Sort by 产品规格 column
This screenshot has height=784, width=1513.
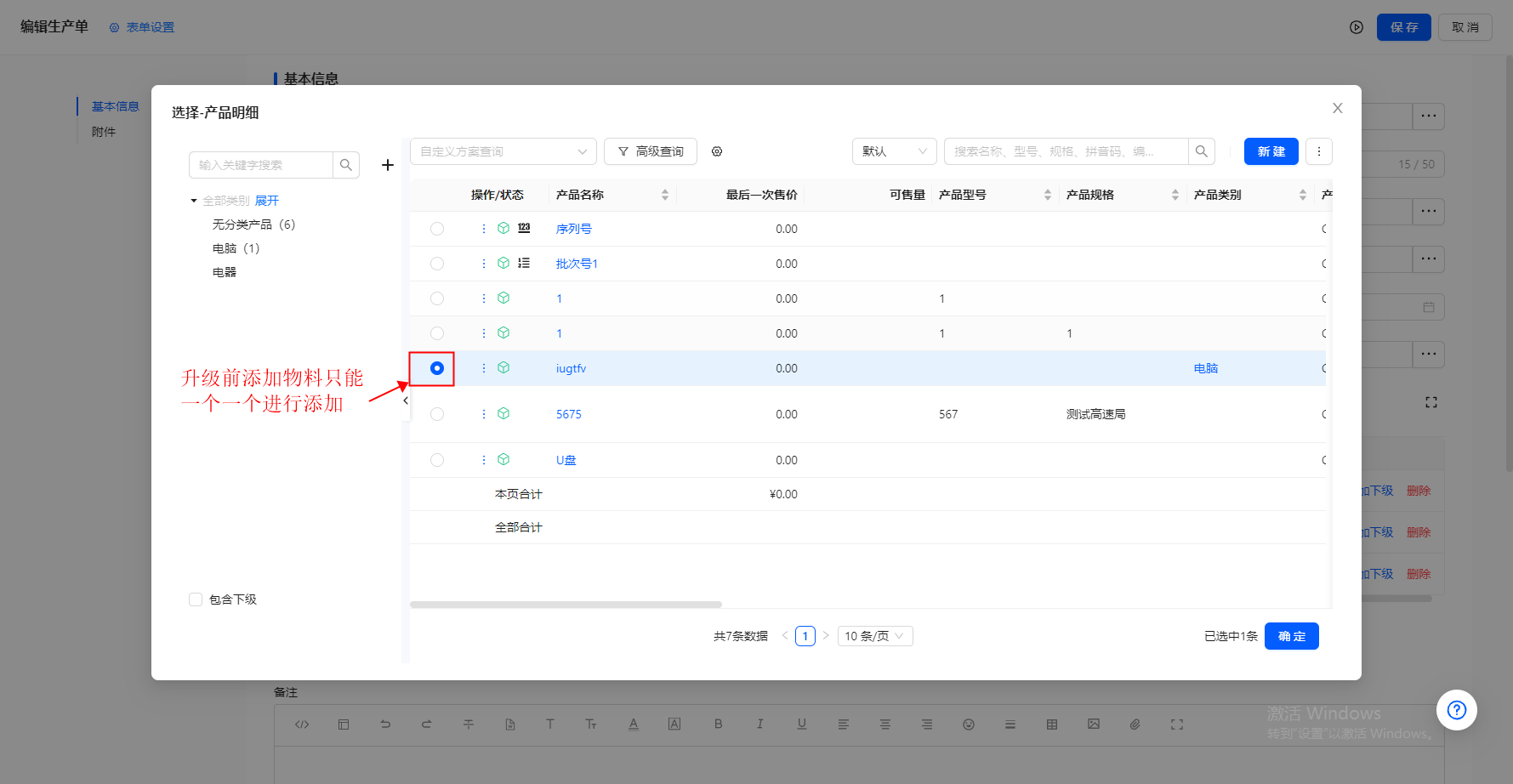coord(1175,195)
